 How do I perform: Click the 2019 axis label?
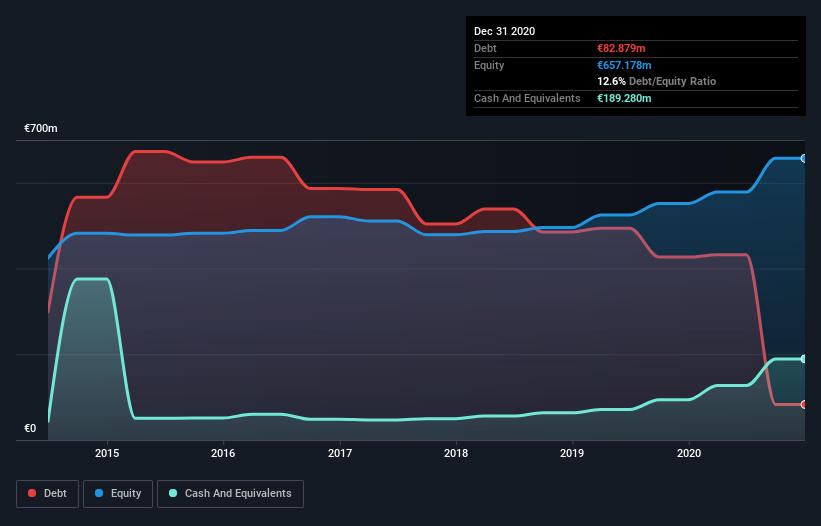click(572, 453)
